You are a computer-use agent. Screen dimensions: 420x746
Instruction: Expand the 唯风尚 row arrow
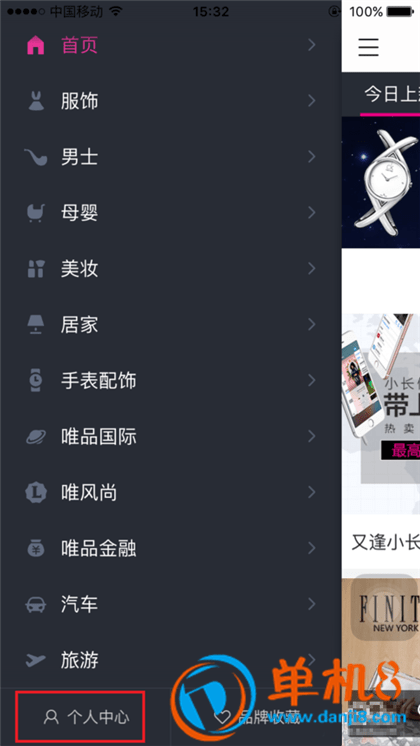pos(312,492)
